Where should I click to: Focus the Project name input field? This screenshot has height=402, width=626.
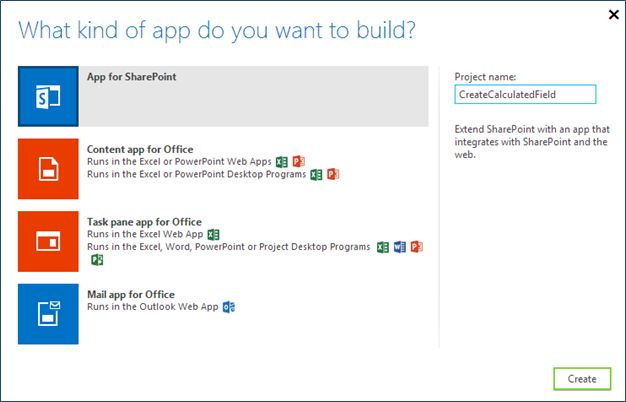(x=525, y=95)
